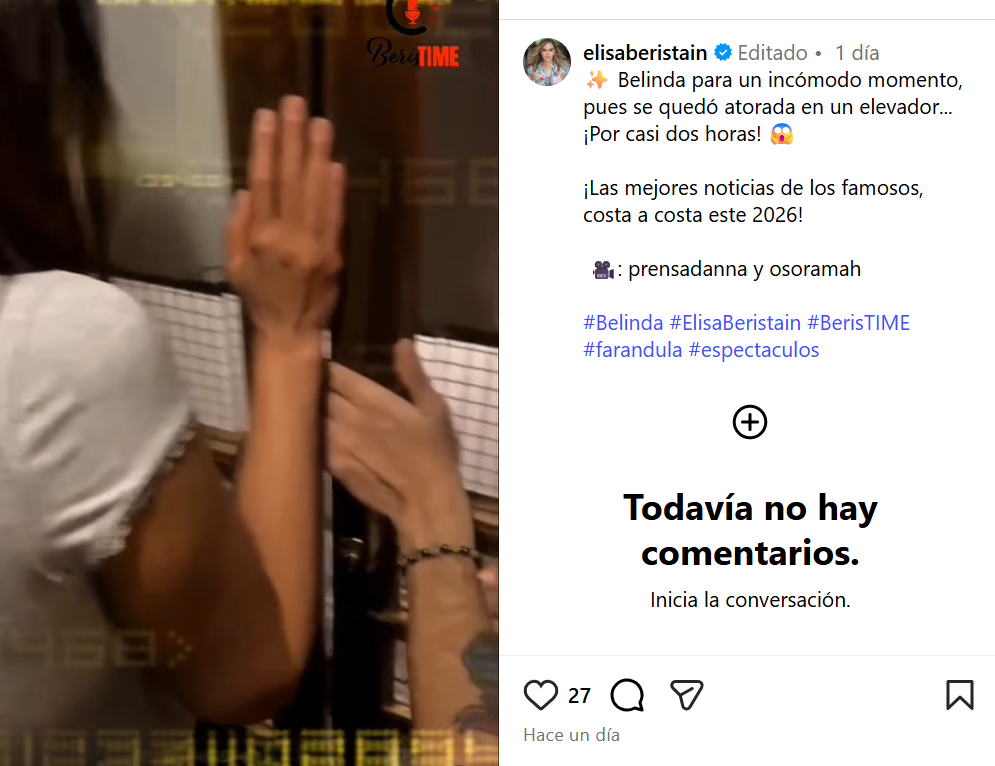Open the #Belinda hashtag

point(623,322)
